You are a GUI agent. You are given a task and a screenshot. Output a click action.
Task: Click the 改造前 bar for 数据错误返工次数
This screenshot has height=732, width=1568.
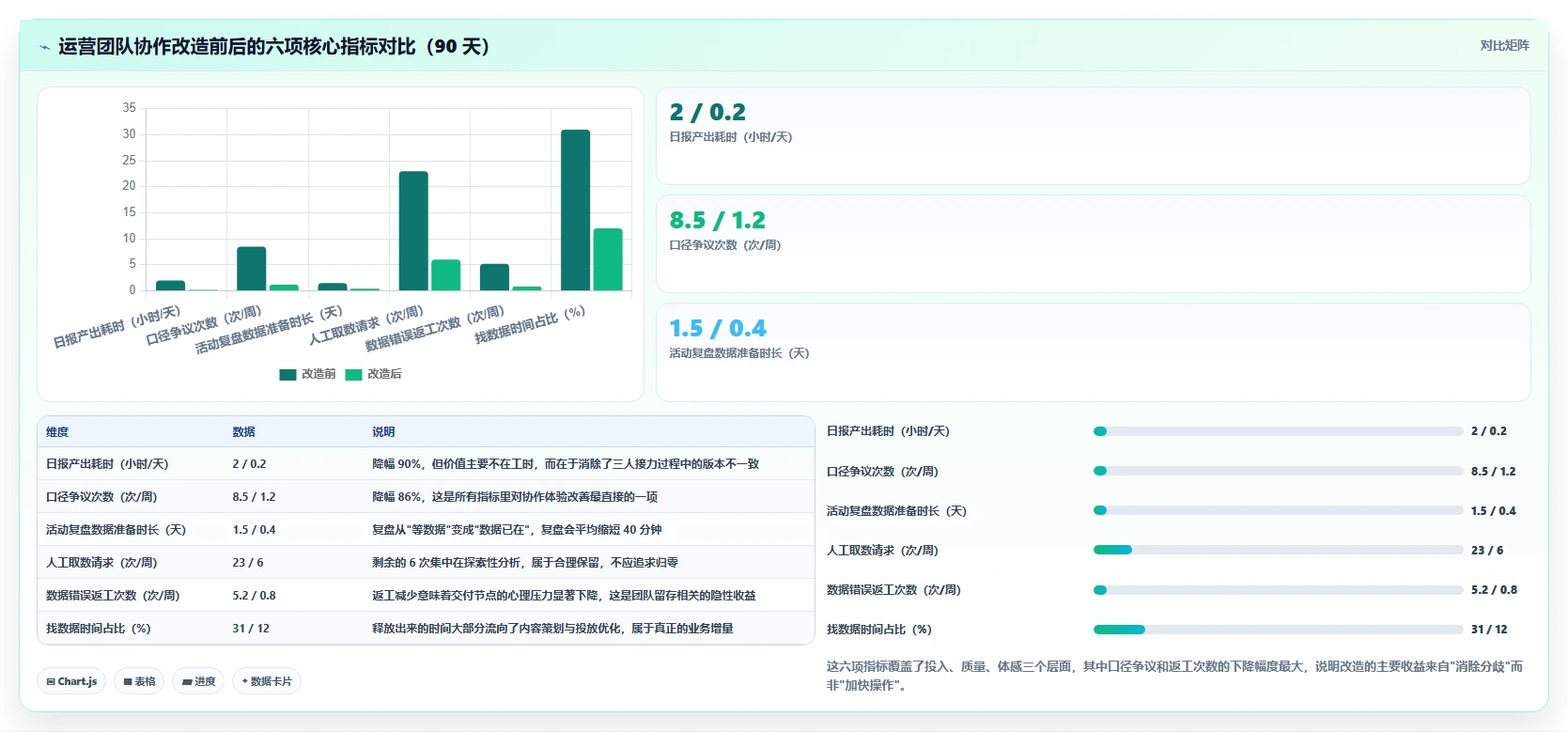tap(494, 277)
